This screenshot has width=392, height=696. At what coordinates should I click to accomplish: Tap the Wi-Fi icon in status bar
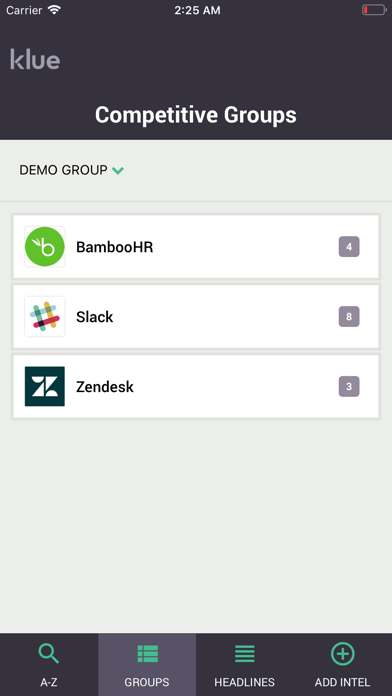pyautogui.click(x=54, y=10)
